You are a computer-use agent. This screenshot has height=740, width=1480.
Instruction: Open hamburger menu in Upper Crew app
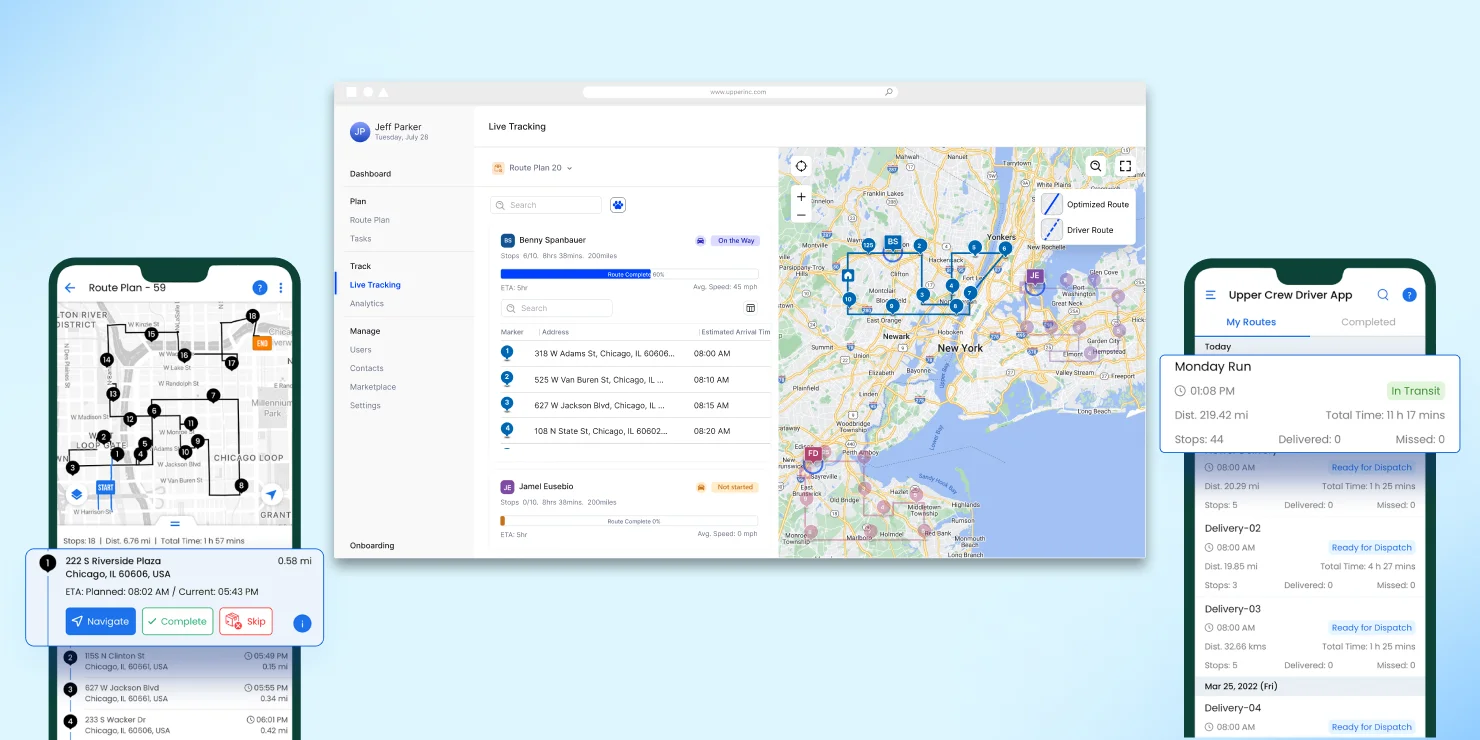[x=1211, y=295]
